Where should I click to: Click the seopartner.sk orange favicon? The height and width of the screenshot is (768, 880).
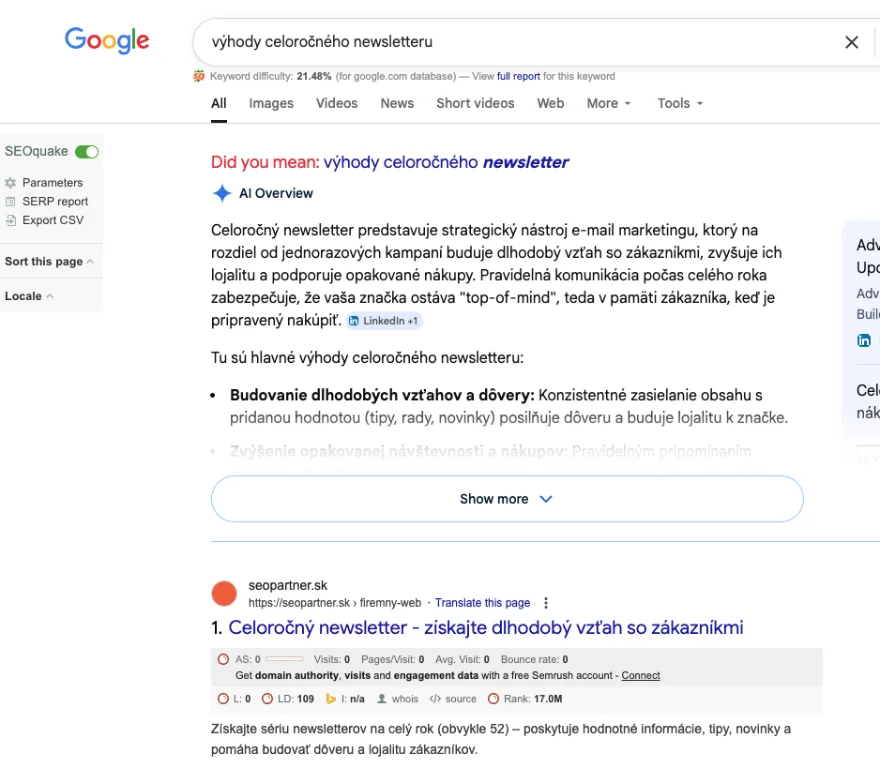(224, 594)
